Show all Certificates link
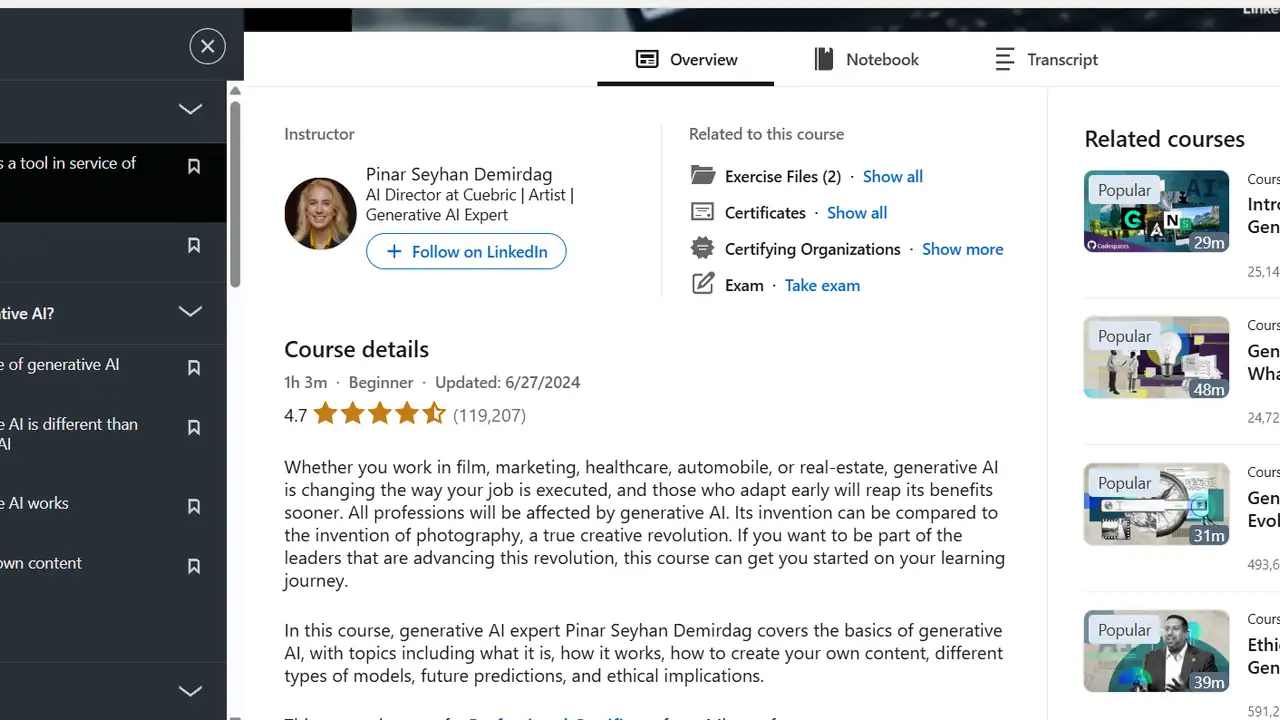Image resolution: width=1280 pixels, height=720 pixels. tap(856, 213)
